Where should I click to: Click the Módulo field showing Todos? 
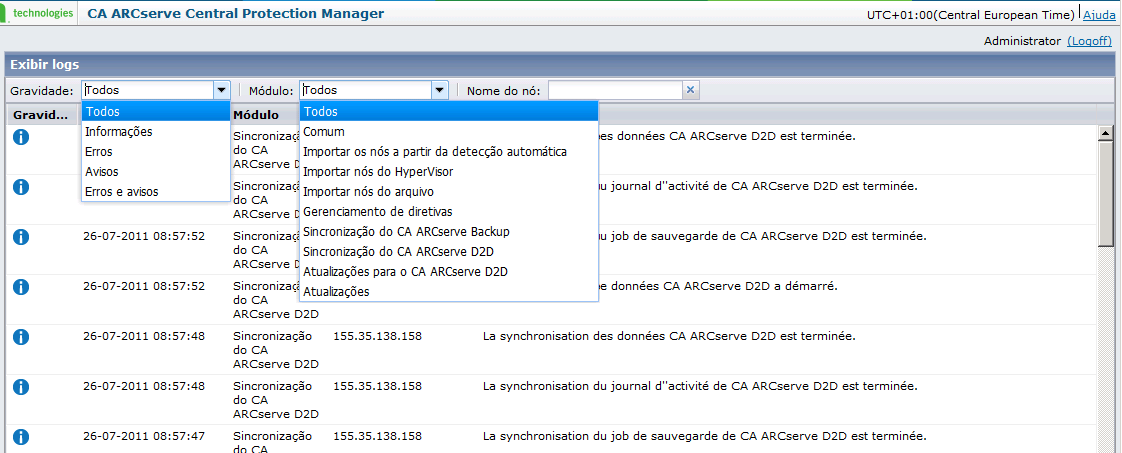pos(365,90)
